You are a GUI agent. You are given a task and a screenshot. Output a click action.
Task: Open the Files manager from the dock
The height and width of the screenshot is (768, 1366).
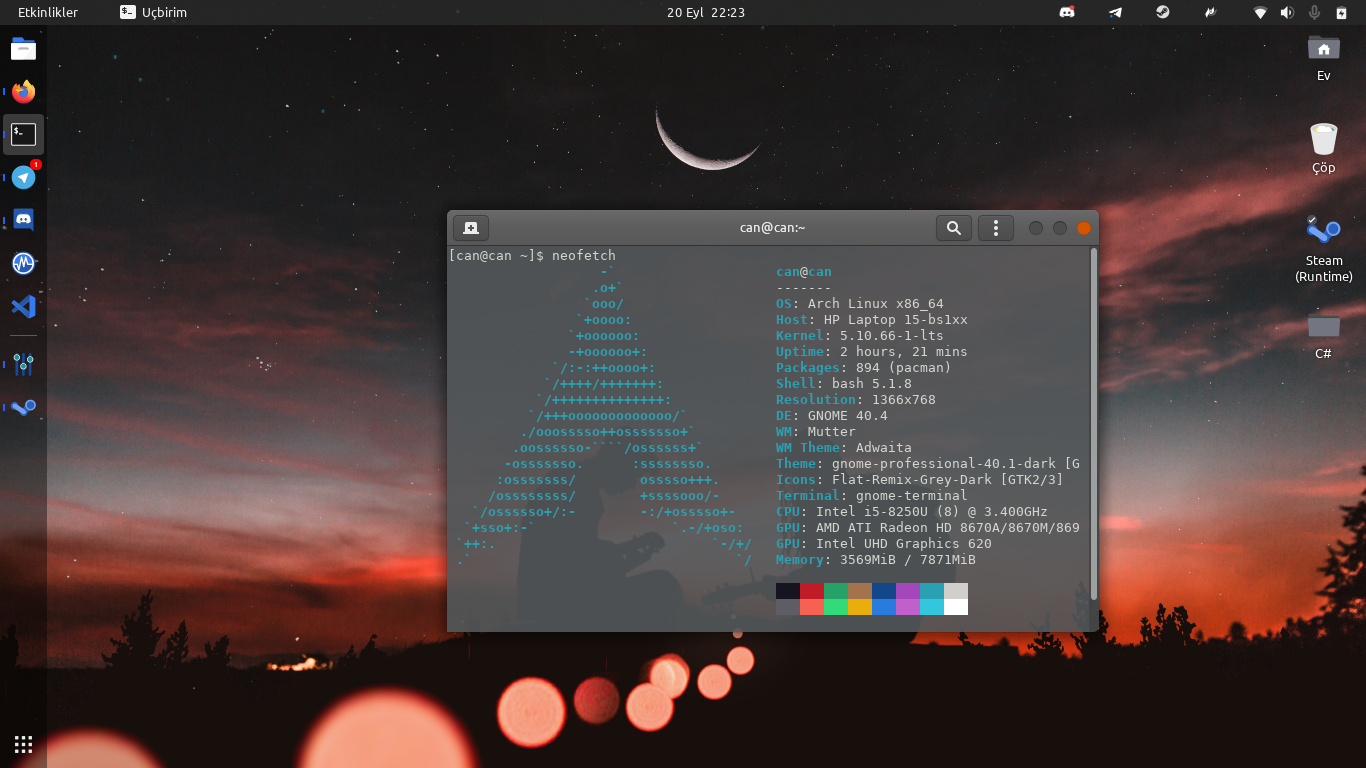point(24,49)
